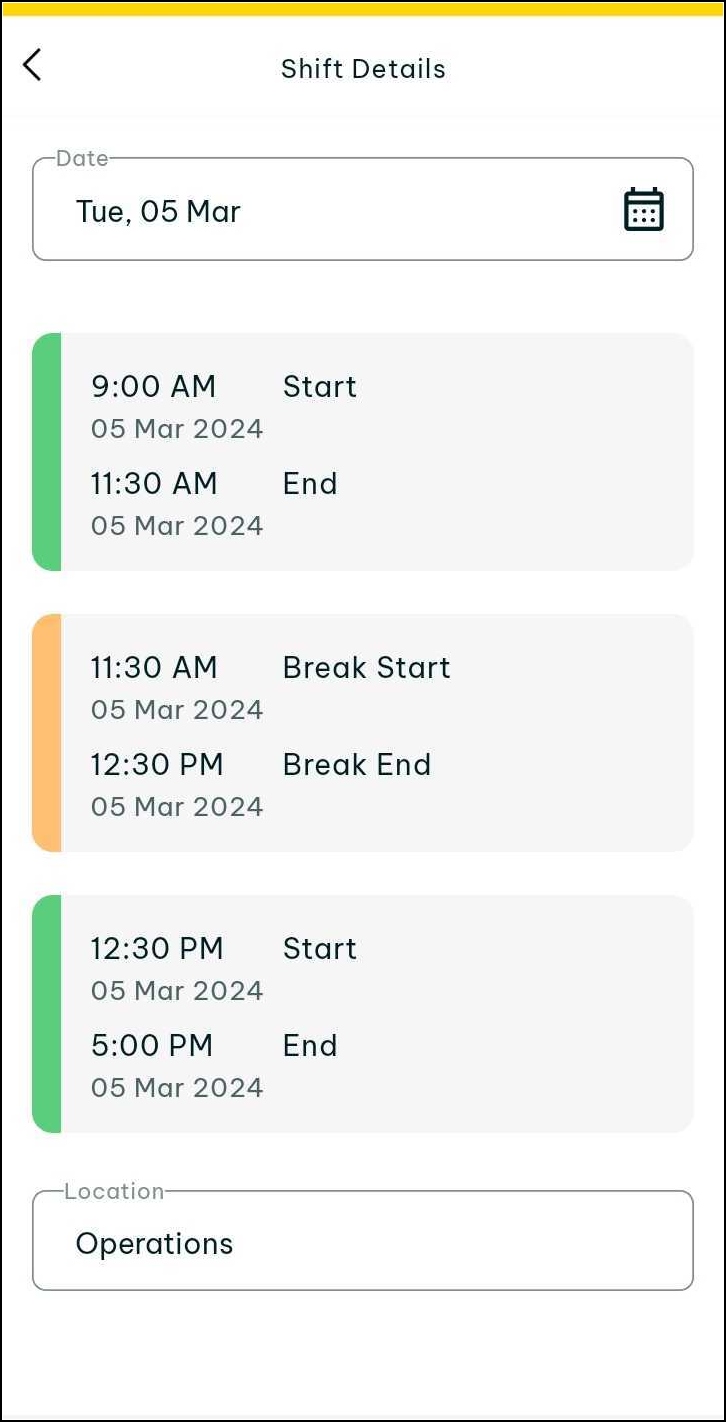The image size is (726, 1422).
Task: Select the 12:30 PM Break End time
Action: [157, 765]
